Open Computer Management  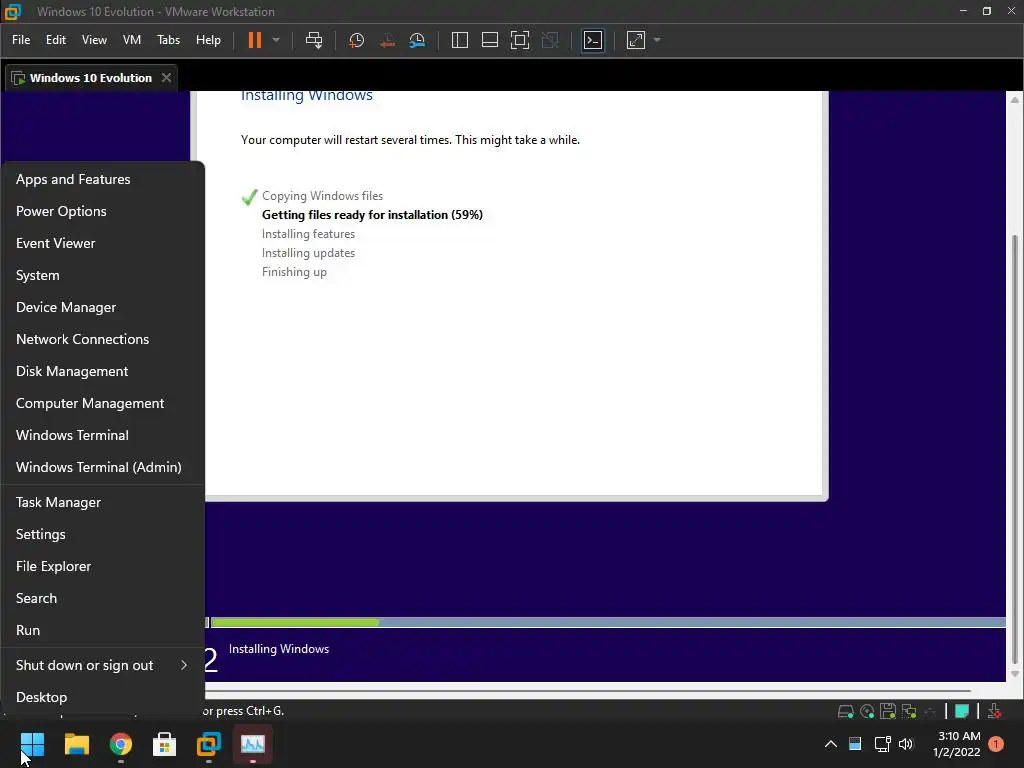(103, 403)
